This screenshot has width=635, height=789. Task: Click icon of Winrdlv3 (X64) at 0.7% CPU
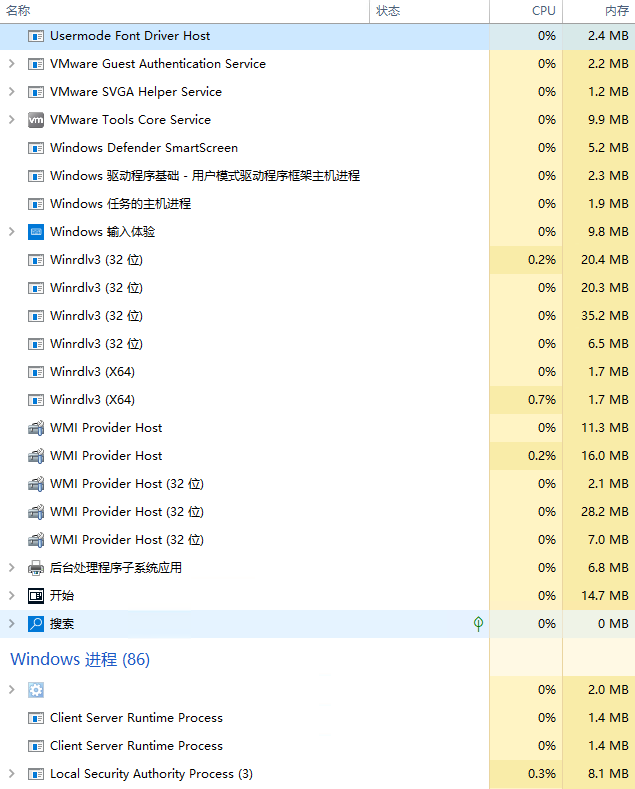click(x=36, y=400)
